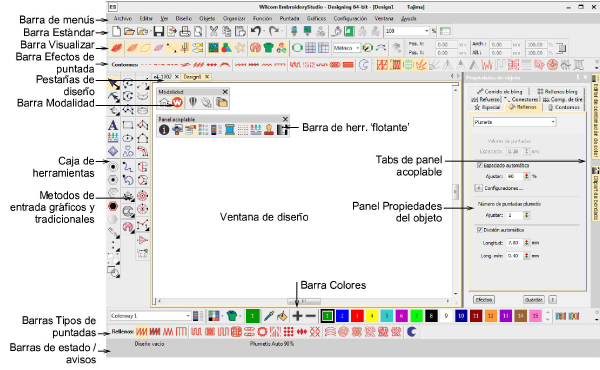
Task: Switch to the Corrido de bling tab
Action: (500, 91)
